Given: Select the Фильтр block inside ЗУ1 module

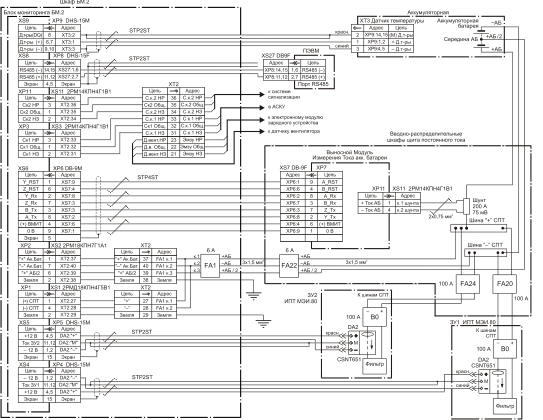Looking at the screenshot, I should point(505,406).
